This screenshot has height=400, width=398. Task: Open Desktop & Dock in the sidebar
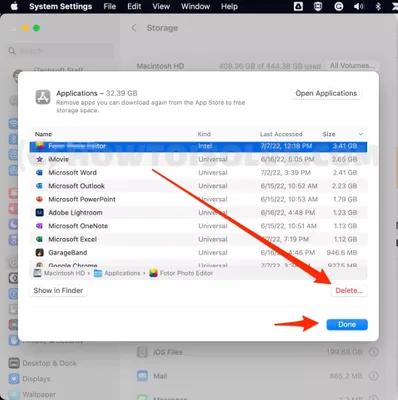point(43,363)
